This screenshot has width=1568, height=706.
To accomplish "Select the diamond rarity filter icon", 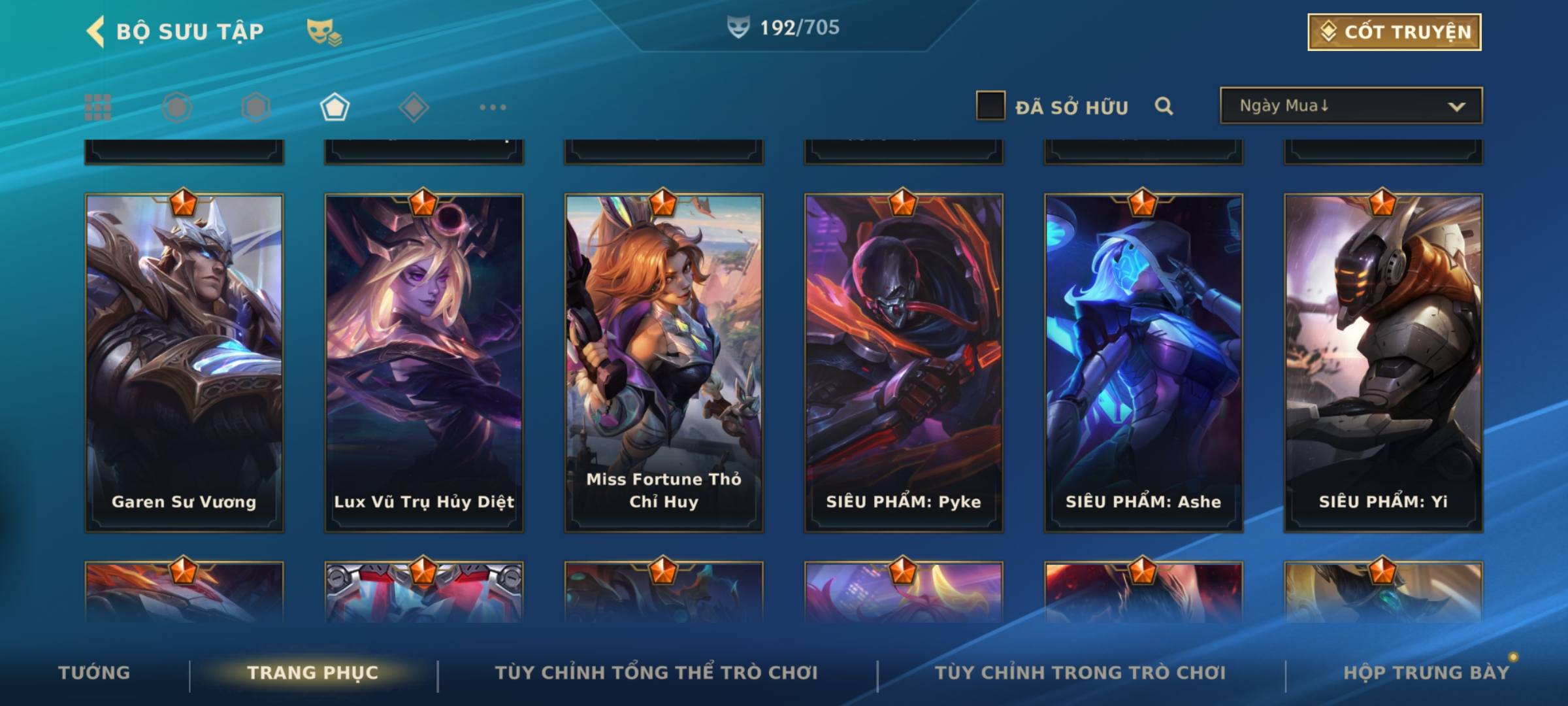I will point(414,107).
